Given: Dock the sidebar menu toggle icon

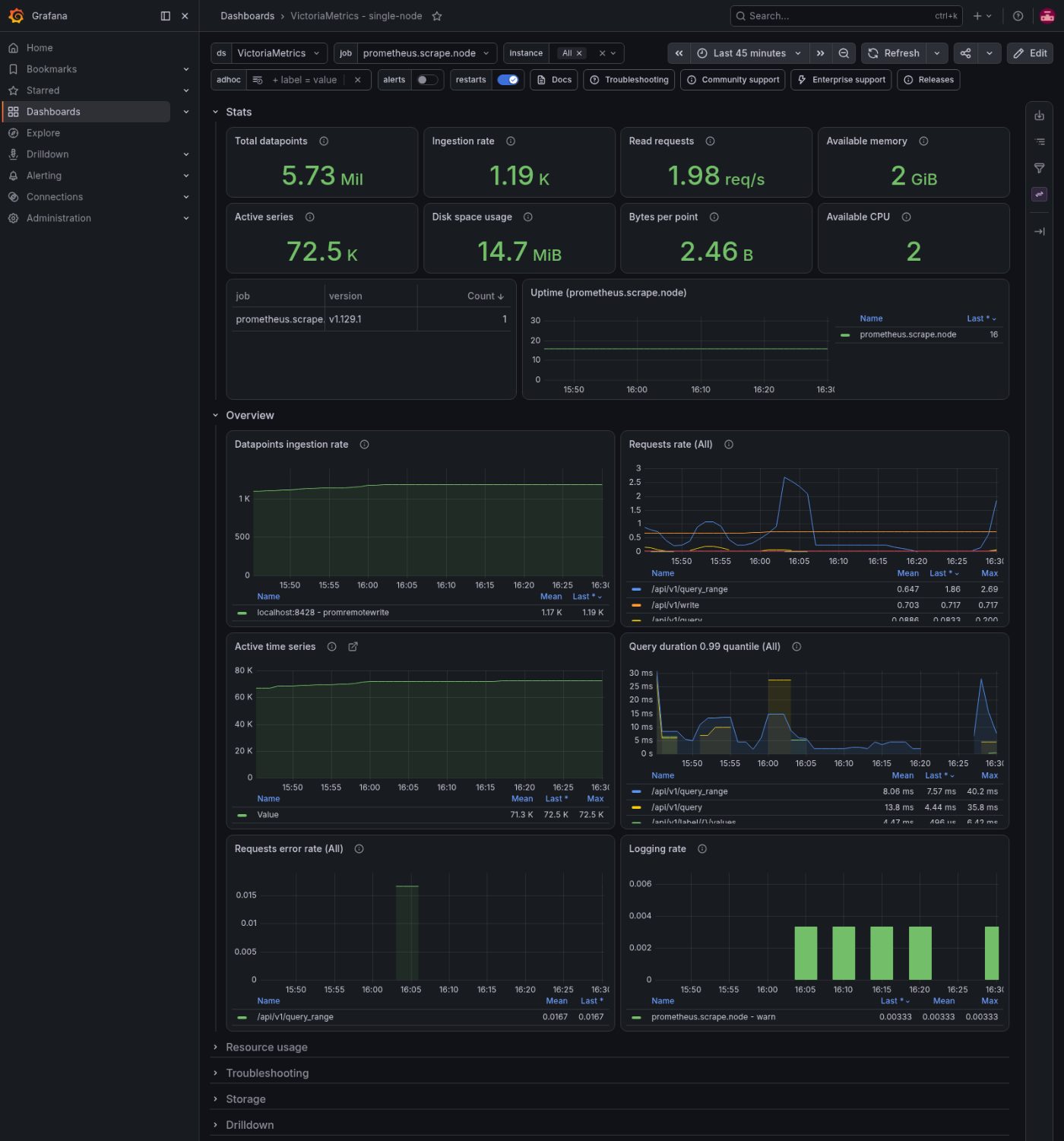Looking at the screenshot, I should point(166,16).
